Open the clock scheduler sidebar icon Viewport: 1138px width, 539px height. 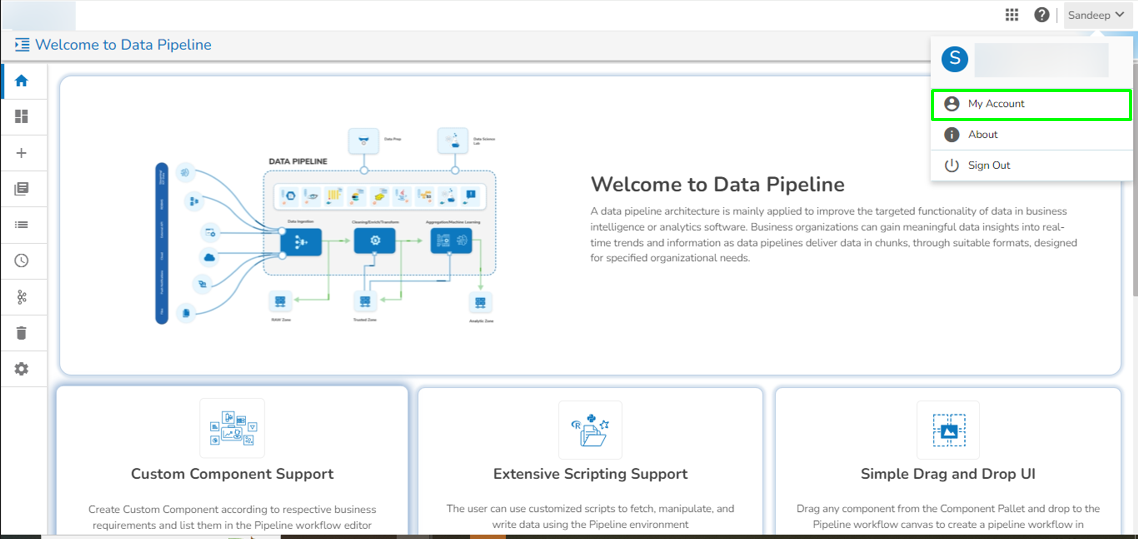coord(22,260)
